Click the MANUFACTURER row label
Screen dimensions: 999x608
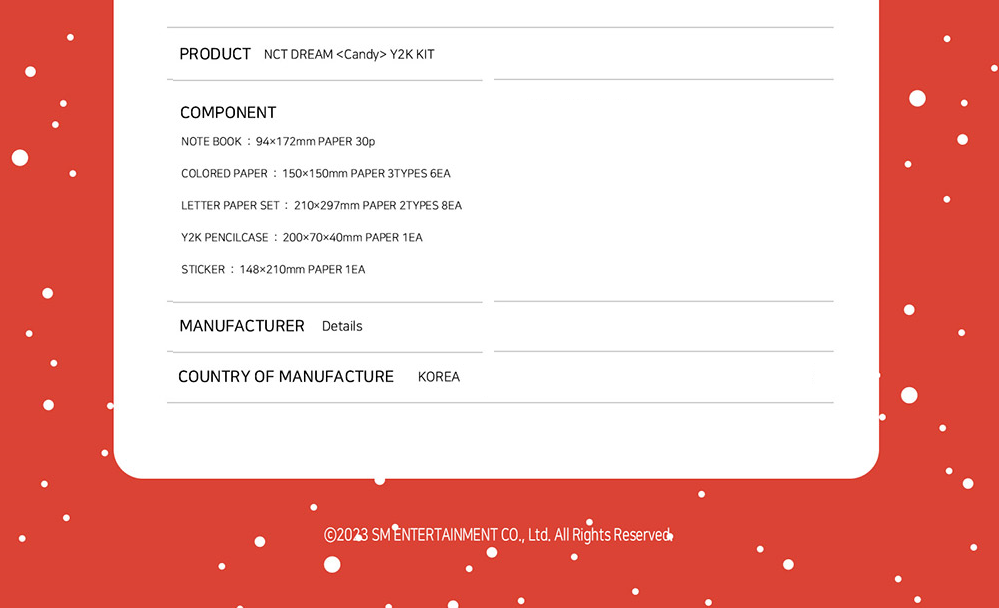(242, 326)
